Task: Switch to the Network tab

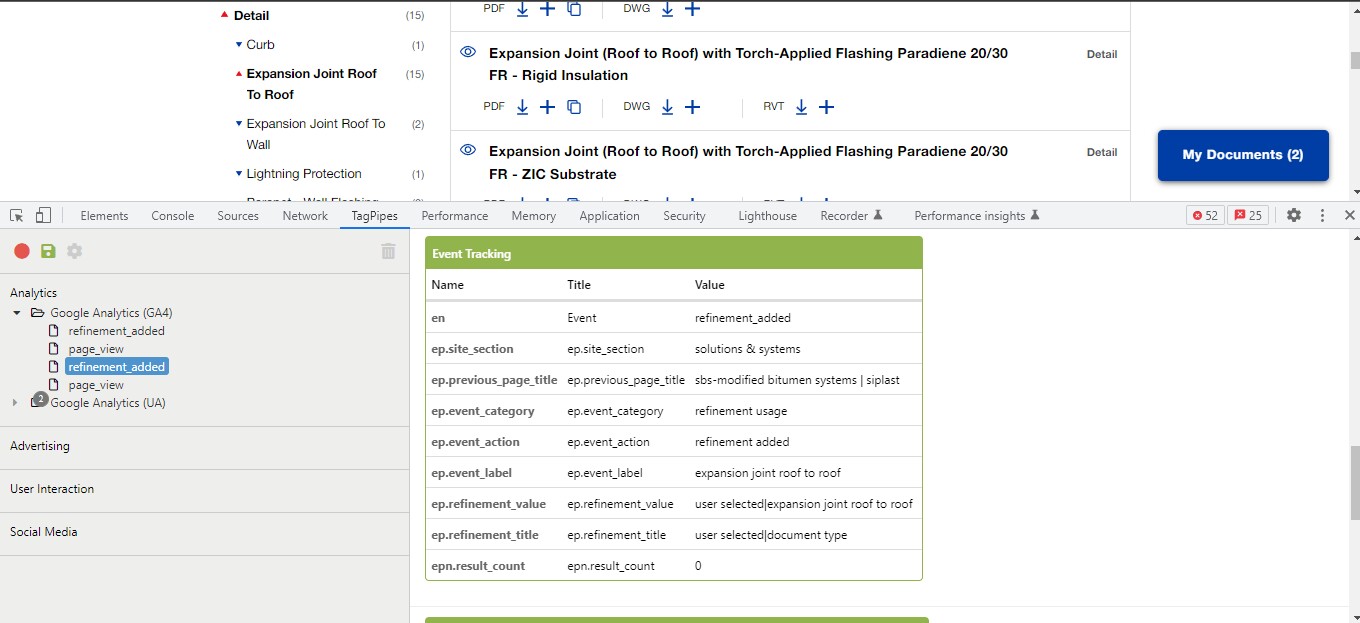Action: point(305,215)
